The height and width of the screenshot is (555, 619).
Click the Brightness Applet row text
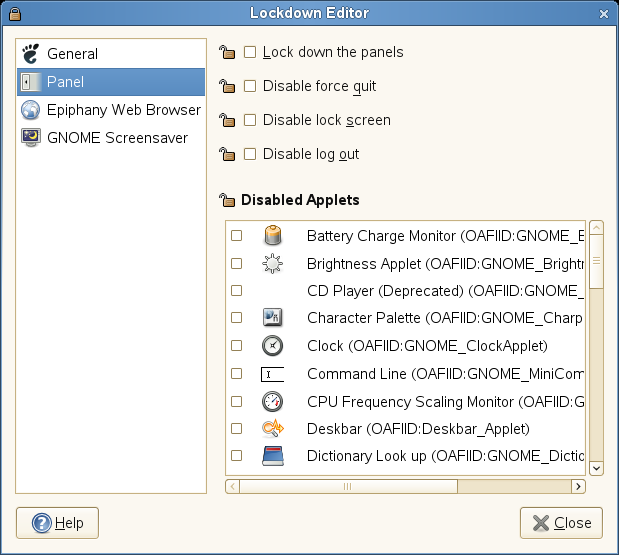(x=445, y=264)
